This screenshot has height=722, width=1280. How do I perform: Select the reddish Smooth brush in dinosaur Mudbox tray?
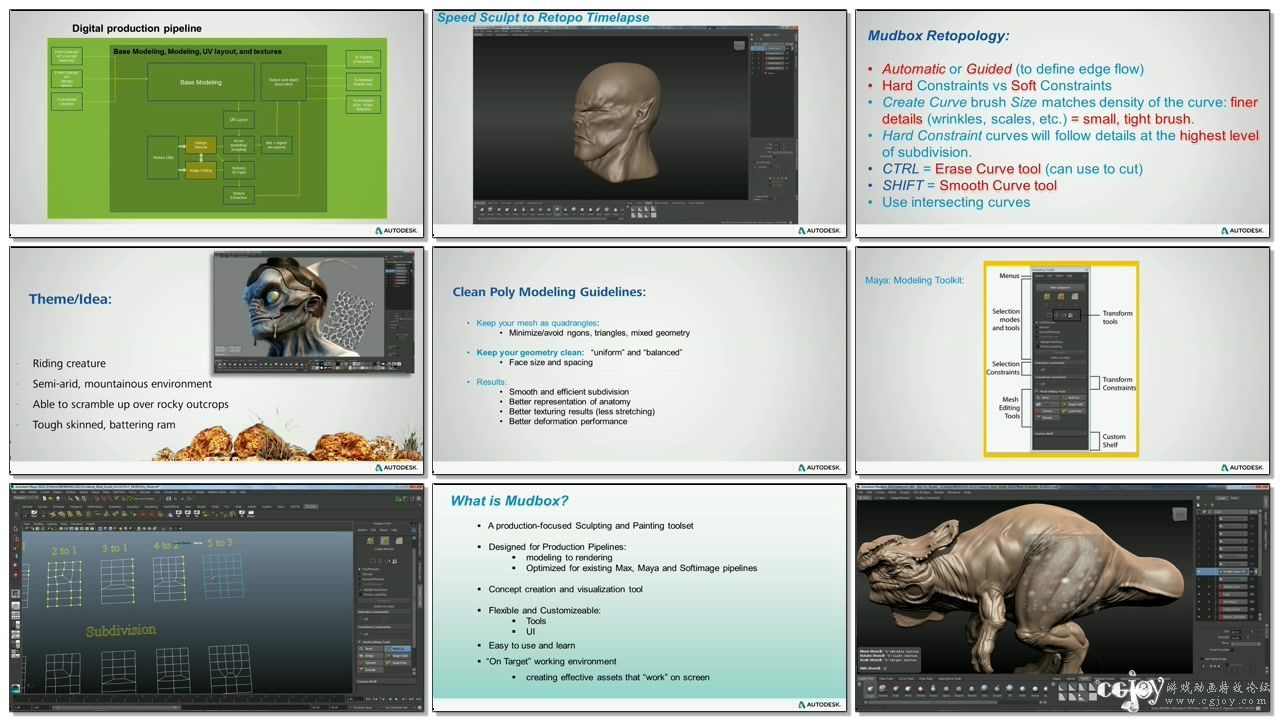tap(883, 690)
